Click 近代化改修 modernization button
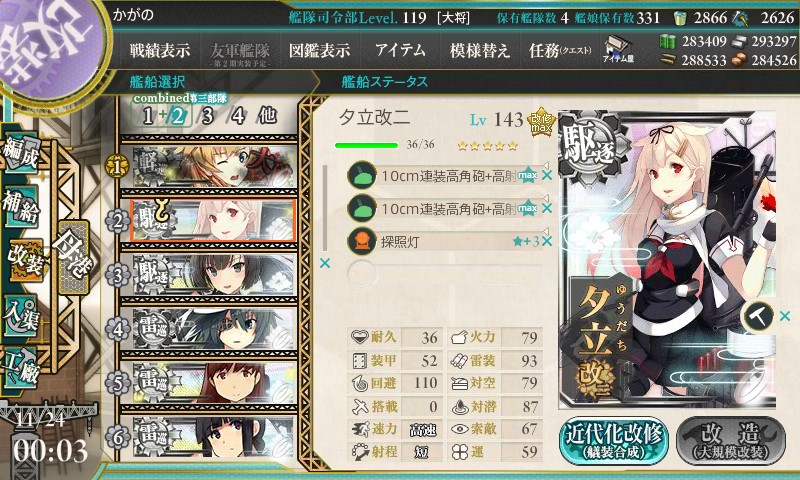The image size is (800, 480). coord(614,441)
